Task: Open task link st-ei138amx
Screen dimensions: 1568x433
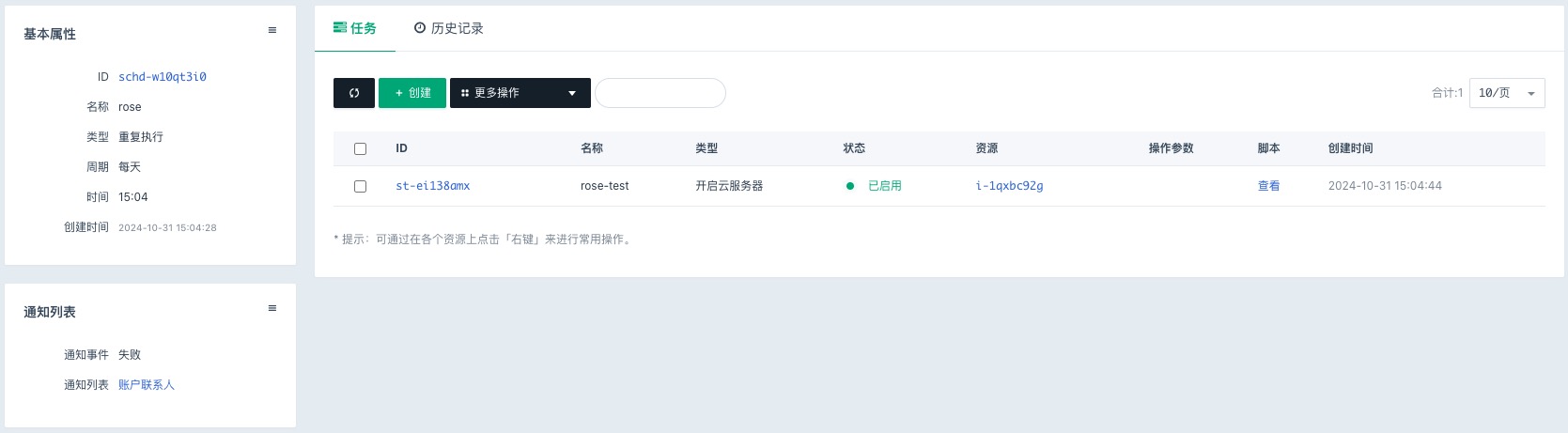Action: pyautogui.click(x=433, y=186)
